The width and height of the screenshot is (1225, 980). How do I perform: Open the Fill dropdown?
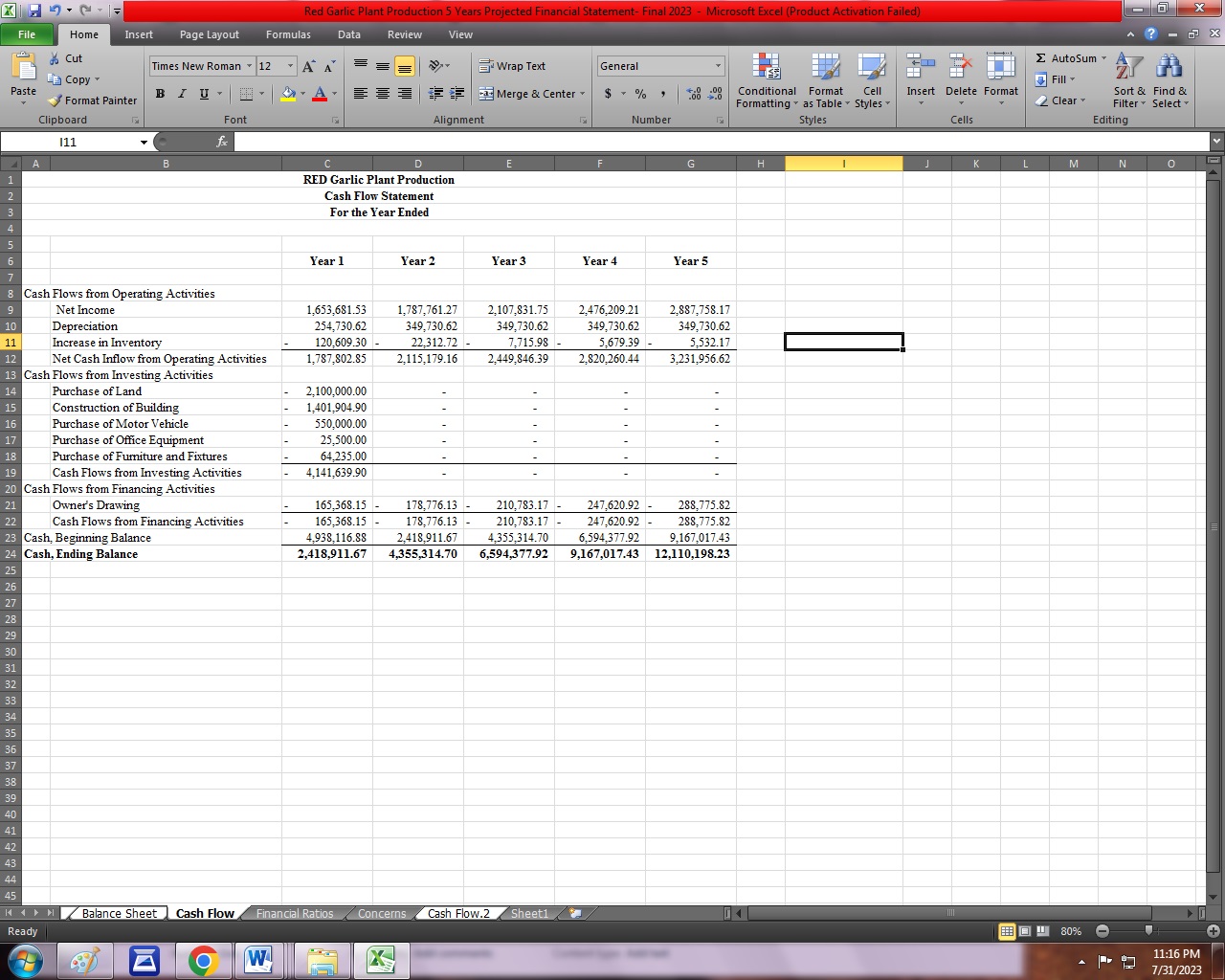[1057, 79]
